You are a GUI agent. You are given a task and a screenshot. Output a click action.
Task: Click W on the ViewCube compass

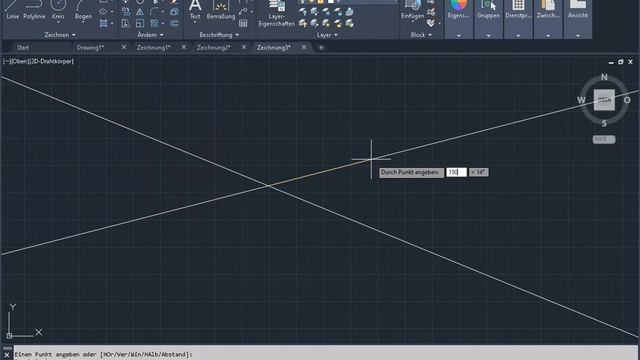(581, 100)
